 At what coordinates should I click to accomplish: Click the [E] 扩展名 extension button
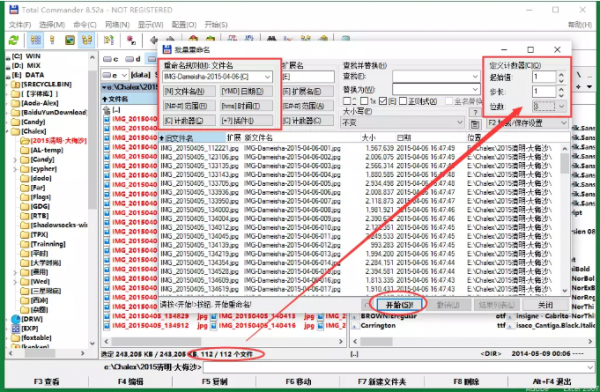coord(308,91)
